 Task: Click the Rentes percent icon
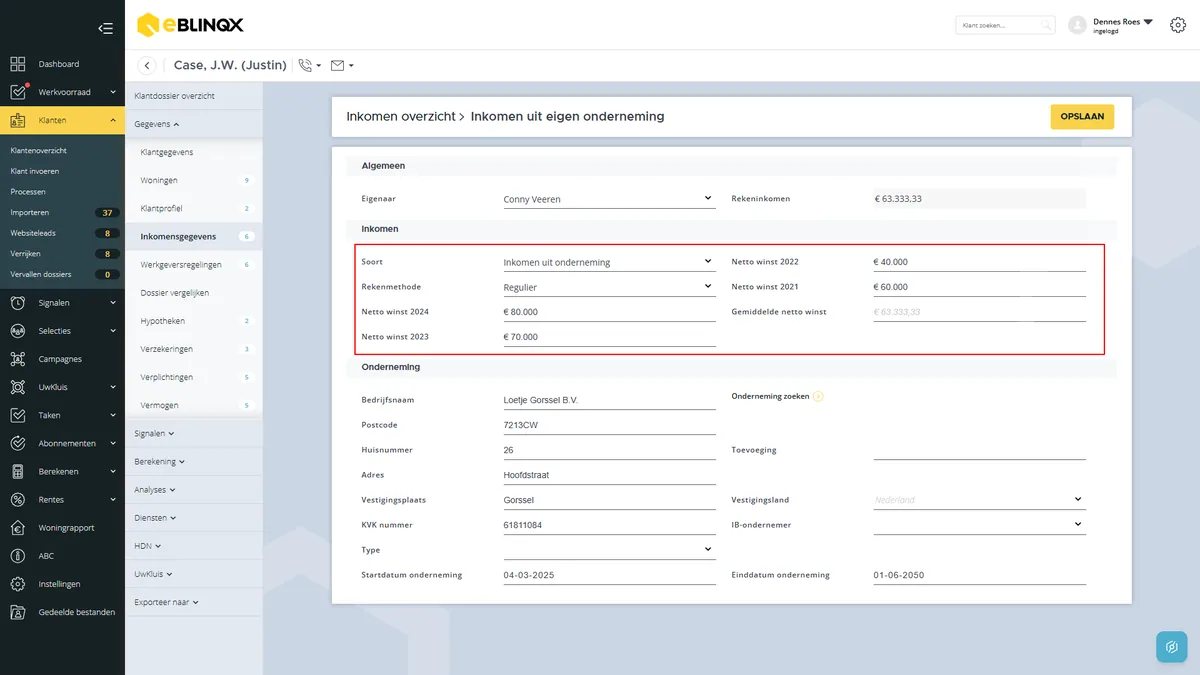coord(18,499)
